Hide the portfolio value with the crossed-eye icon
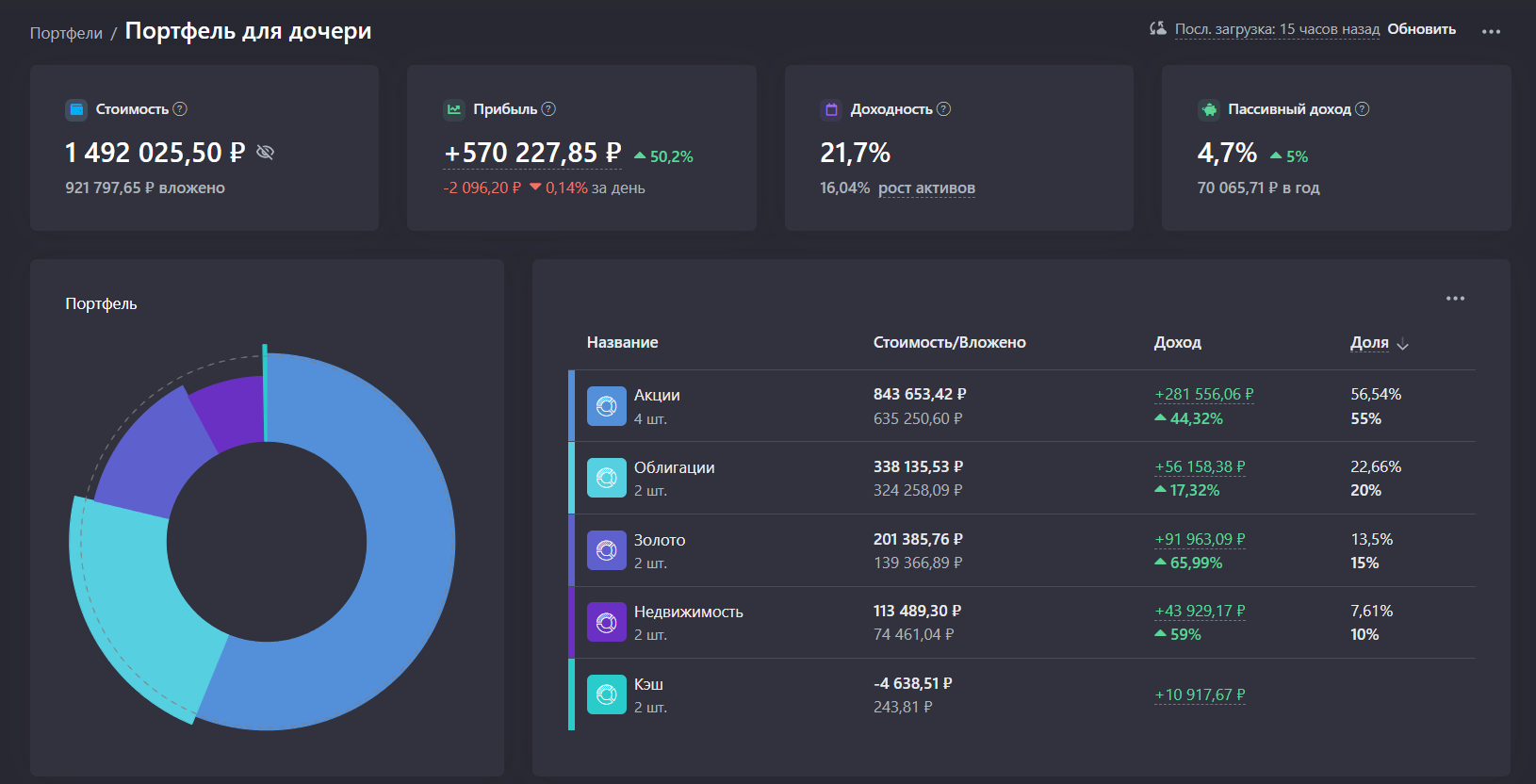The image size is (1536, 784). [266, 153]
